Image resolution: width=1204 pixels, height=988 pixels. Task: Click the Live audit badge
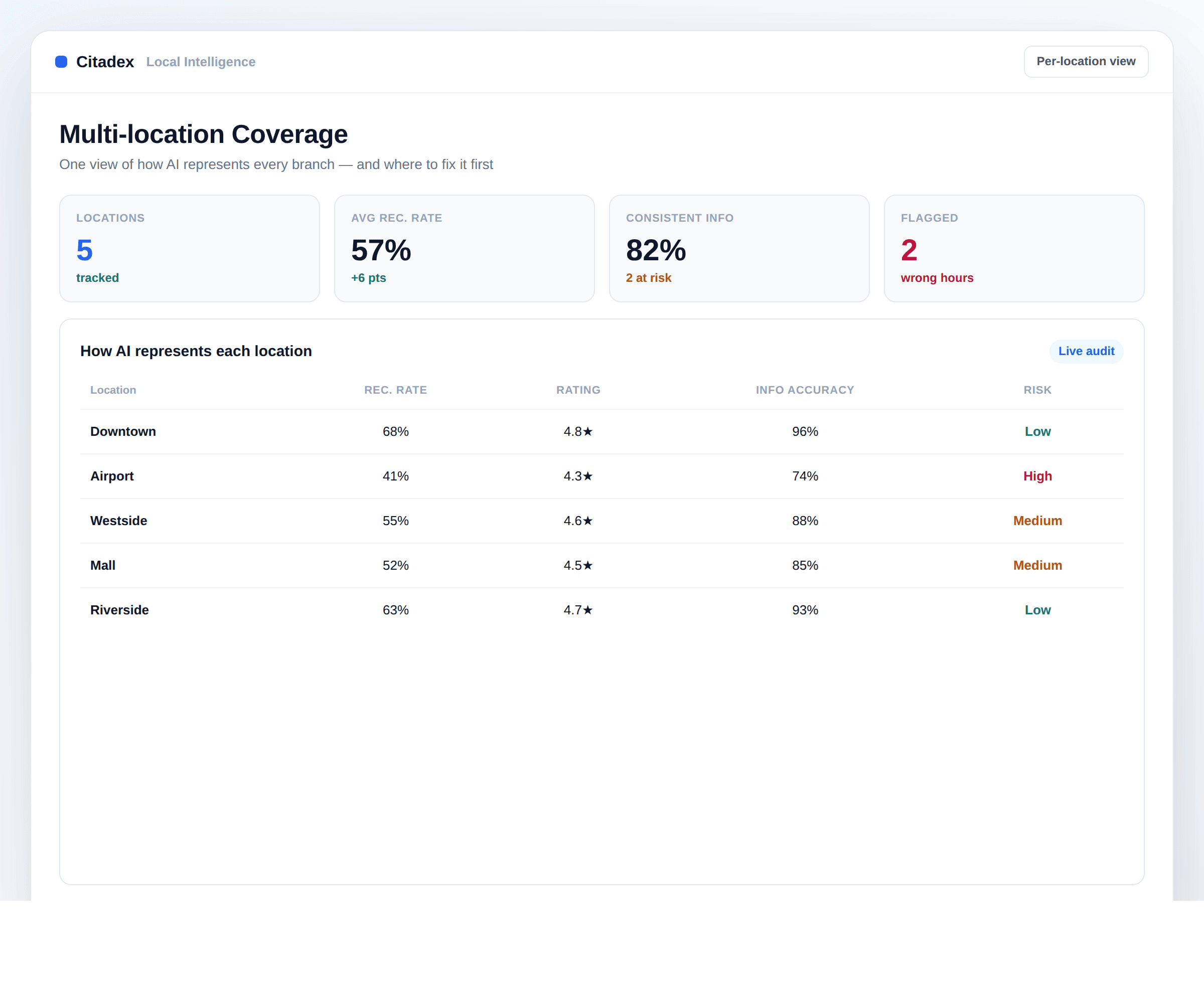(x=1086, y=351)
